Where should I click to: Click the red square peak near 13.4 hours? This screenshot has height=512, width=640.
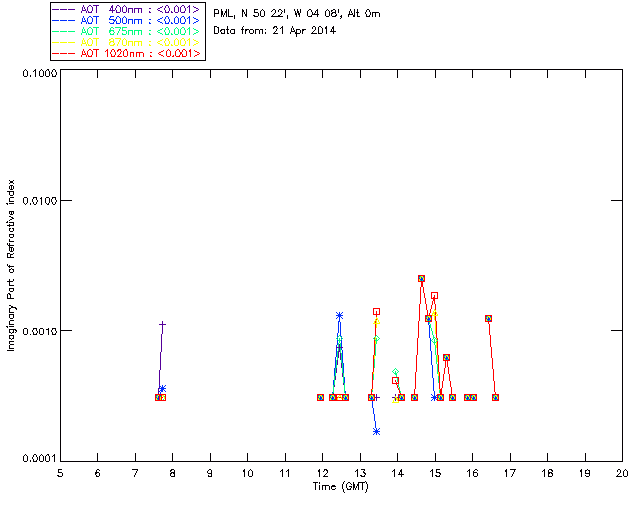point(376,312)
